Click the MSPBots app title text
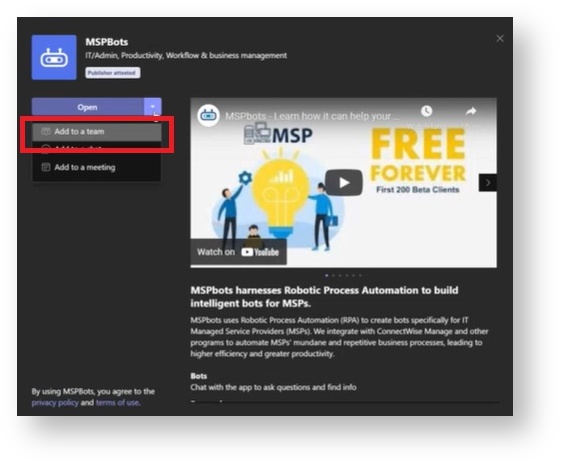 click(107, 42)
